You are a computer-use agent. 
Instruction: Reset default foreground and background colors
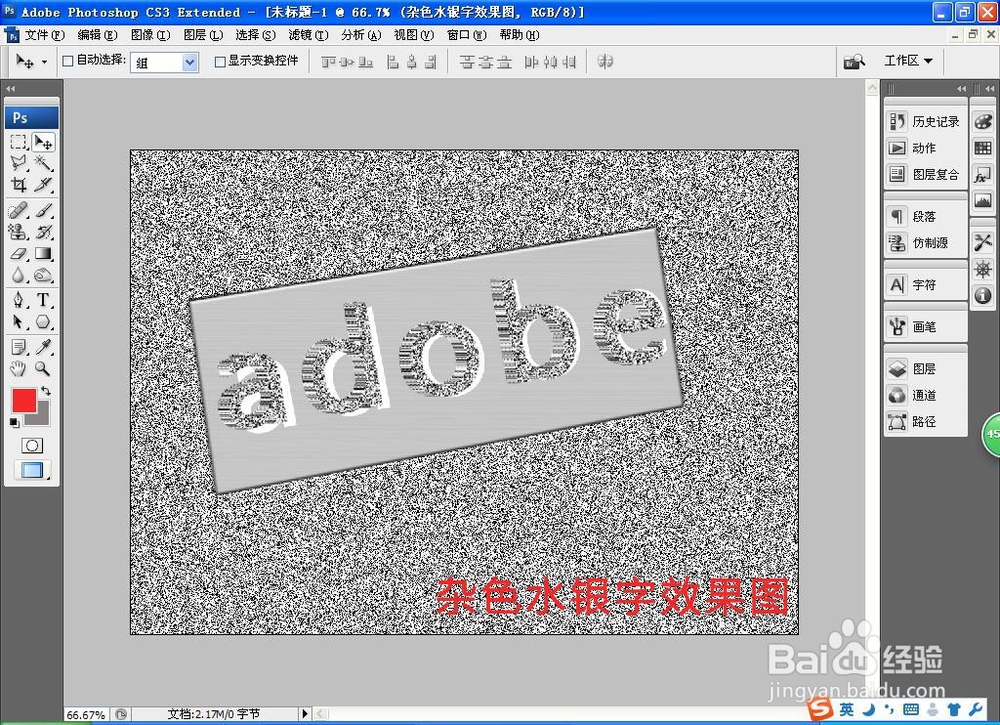pyautogui.click(x=14, y=422)
